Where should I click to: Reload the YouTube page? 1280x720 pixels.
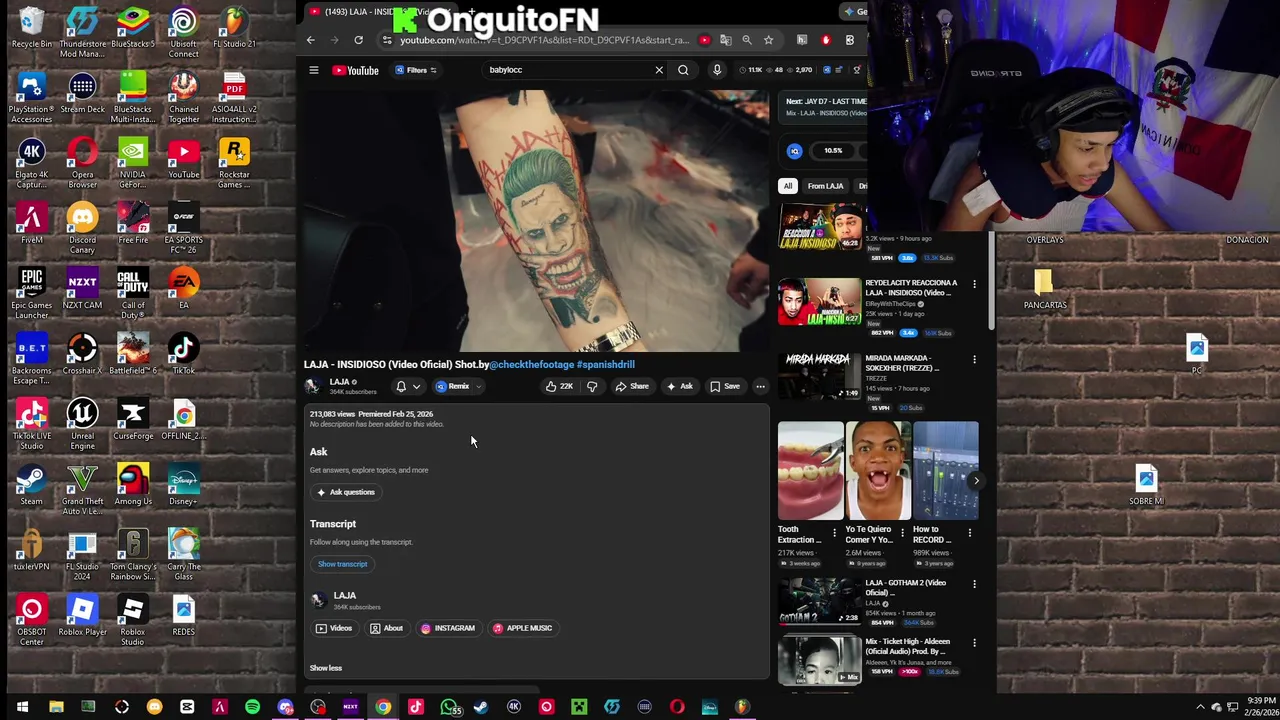[358, 40]
